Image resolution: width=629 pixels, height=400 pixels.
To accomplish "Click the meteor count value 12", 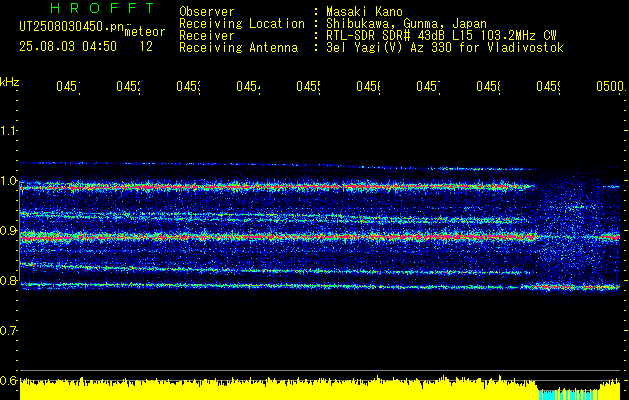I will coord(146,47).
